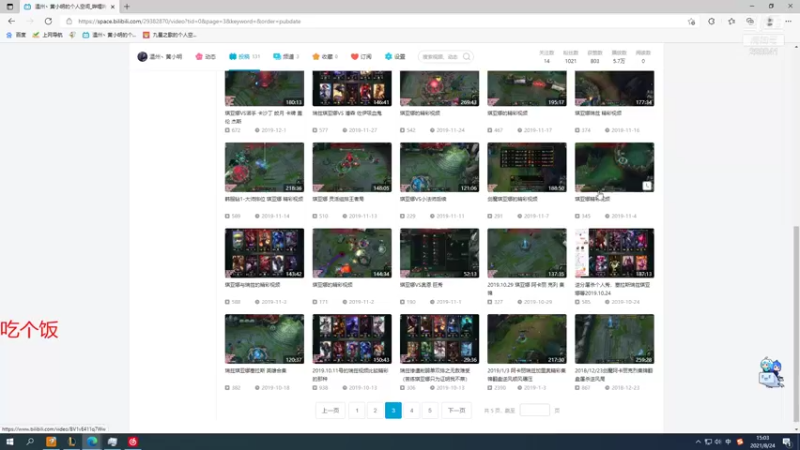The height and width of the screenshot is (450, 800).
Task: Click the address bar URL
Action: click(x=189, y=21)
